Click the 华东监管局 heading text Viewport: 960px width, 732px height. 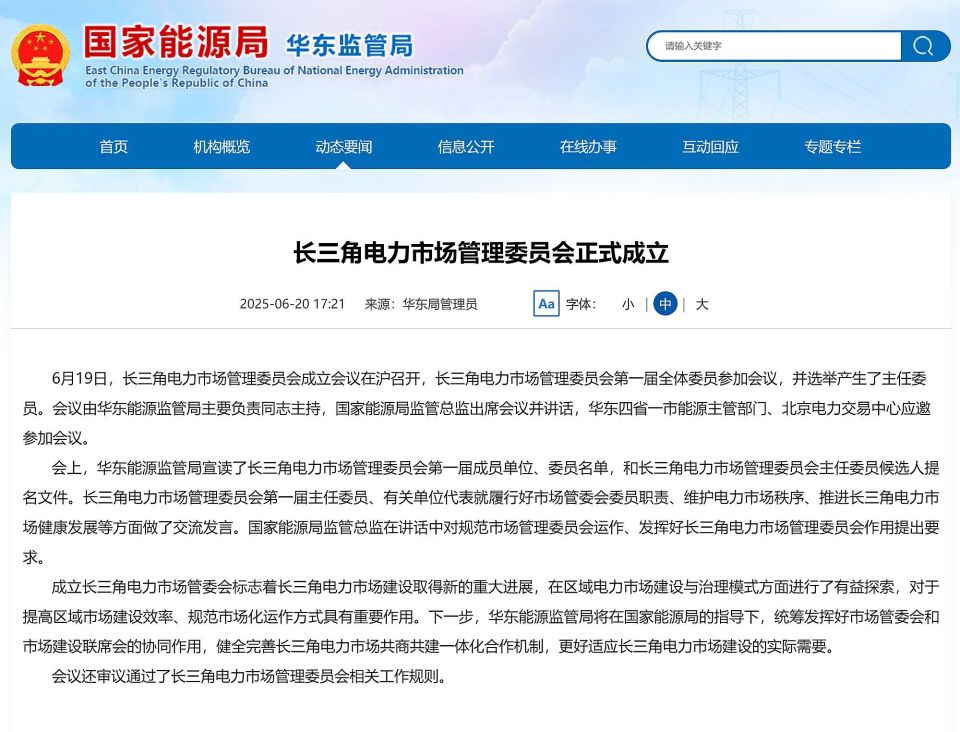[x=350, y=46]
